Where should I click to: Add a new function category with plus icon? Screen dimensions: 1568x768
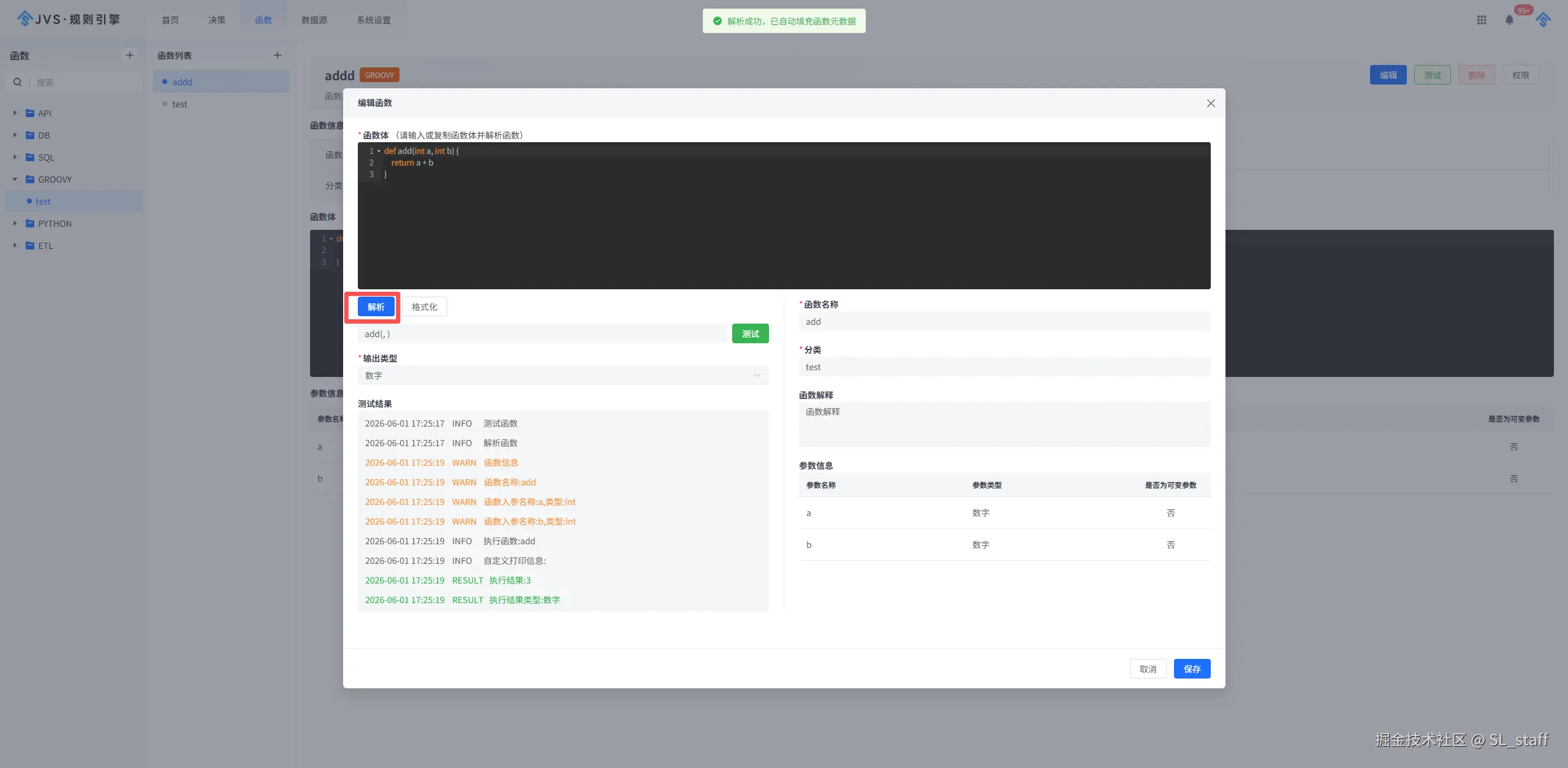[130, 55]
